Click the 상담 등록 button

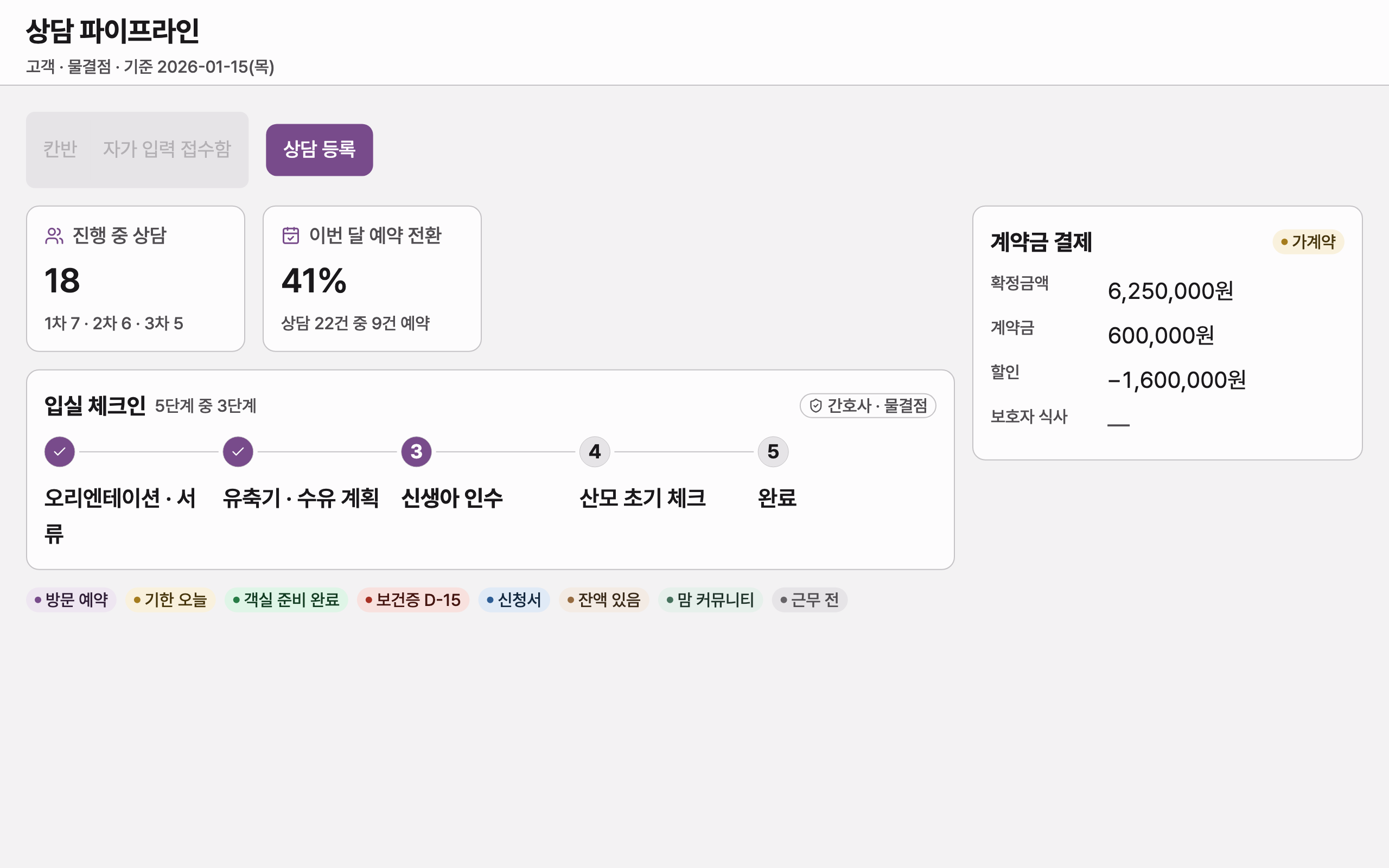pos(319,150)
